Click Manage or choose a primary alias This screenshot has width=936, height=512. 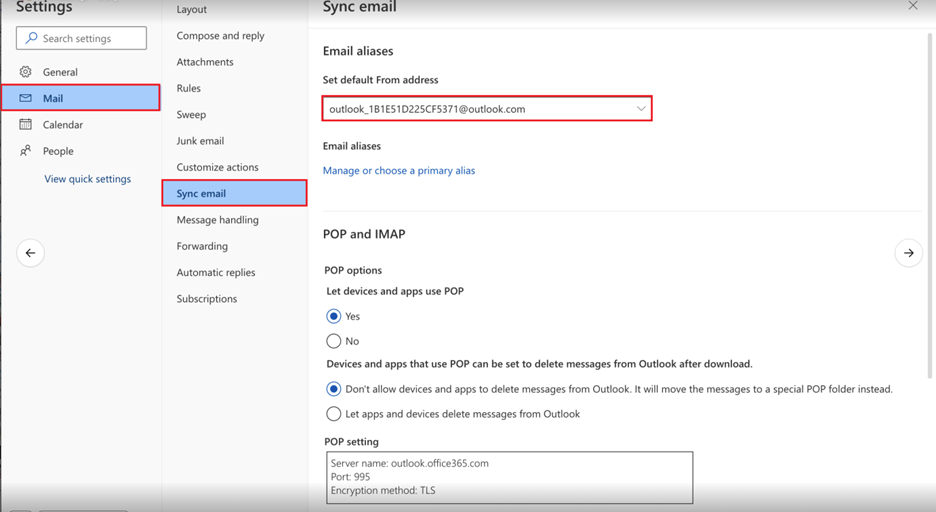(398, 171)
